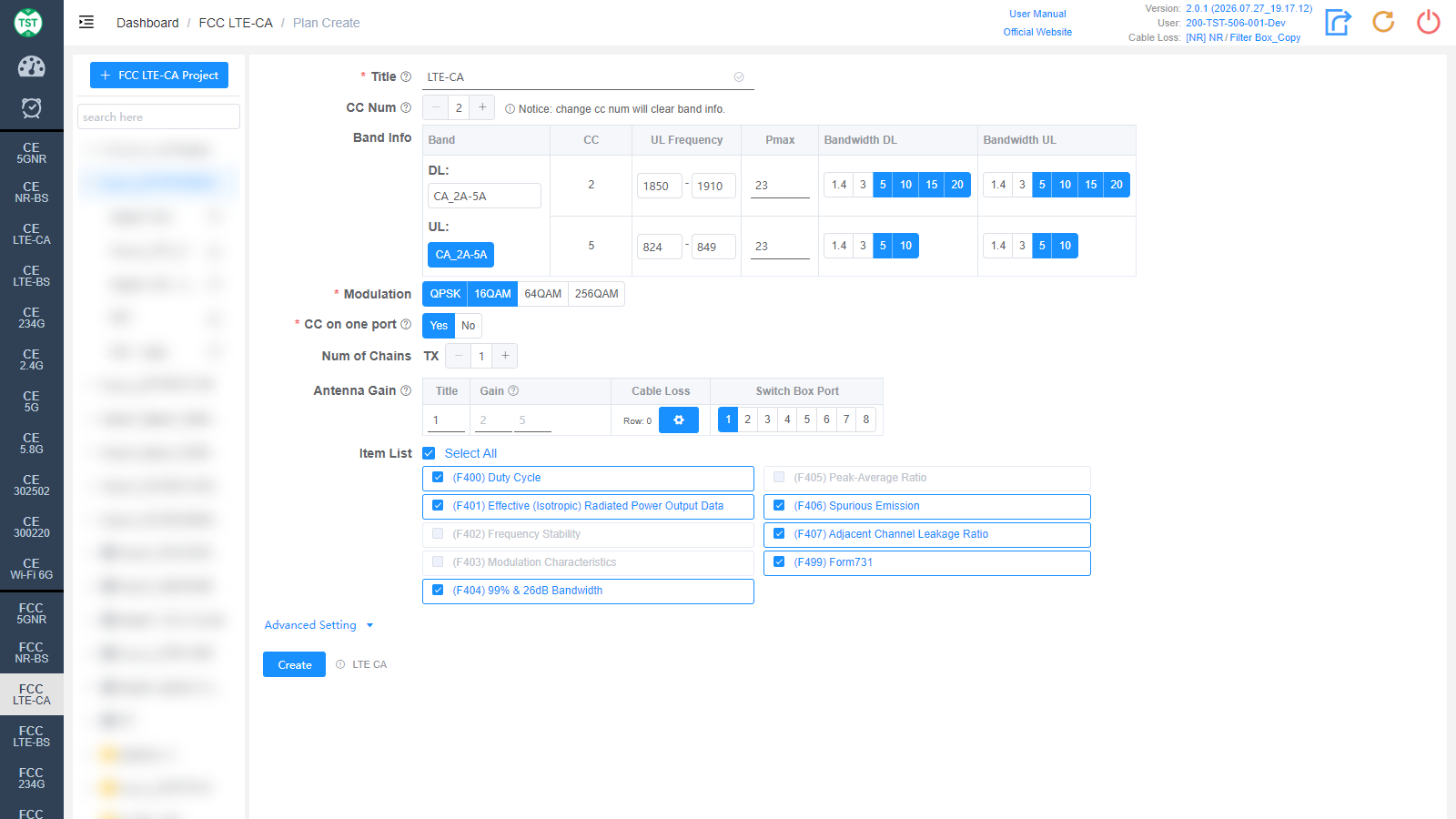The width and height of the screenshot is (1456, 819).
Task: Click the orange refresh icon
Action: [1383, 22]
